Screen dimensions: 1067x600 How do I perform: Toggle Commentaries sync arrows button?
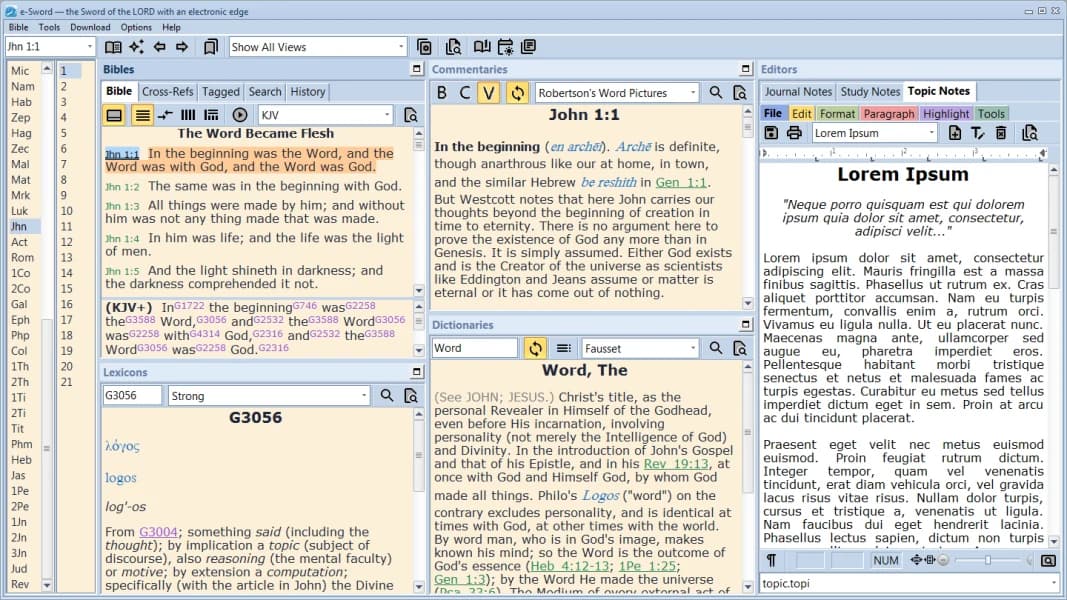pyautogui.click(x=517, y=93)
